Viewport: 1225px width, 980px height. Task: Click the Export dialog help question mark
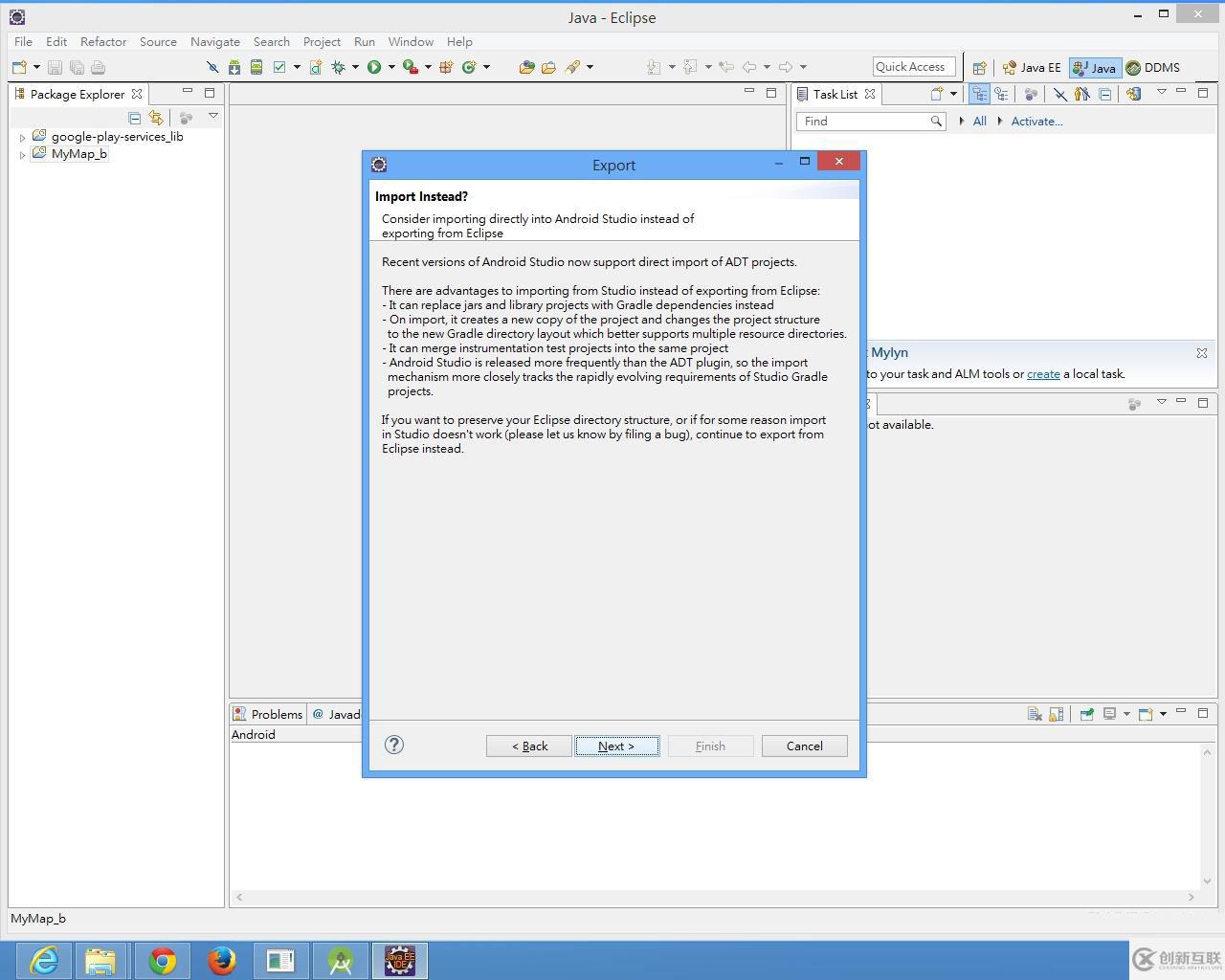pos(394,745)
